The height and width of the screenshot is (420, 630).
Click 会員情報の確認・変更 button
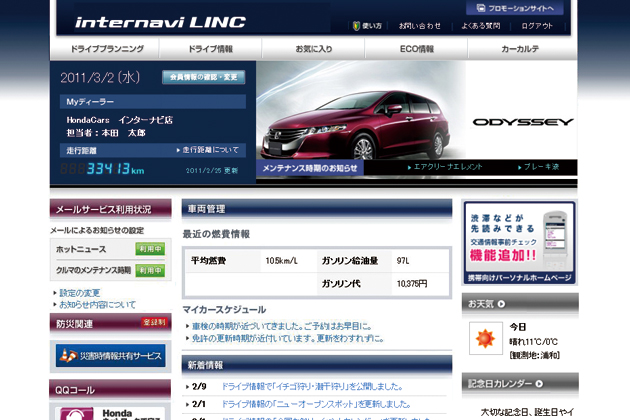tap(203, 77)
